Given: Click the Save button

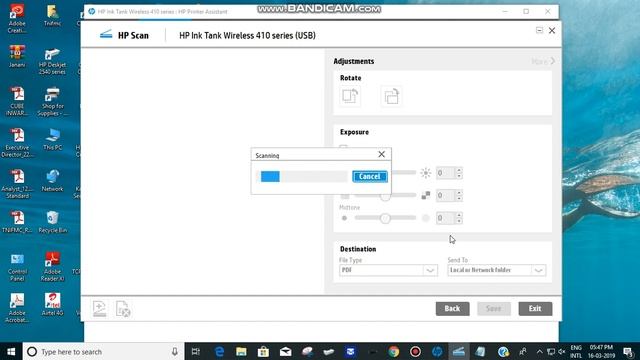Looking at the screenshot, I should [x=493, y=309].
